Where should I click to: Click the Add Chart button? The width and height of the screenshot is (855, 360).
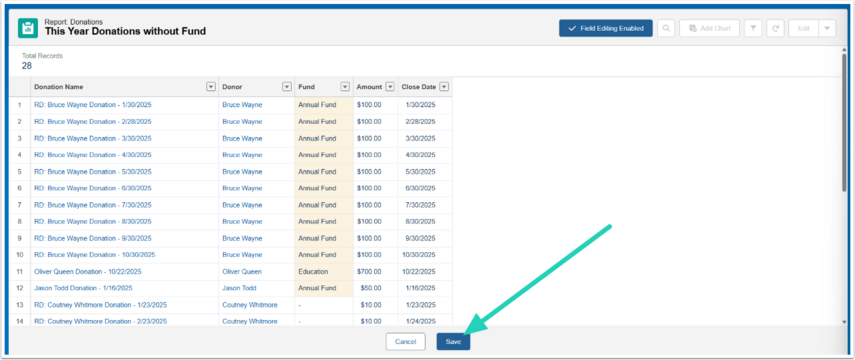click(x=709, y=28)
